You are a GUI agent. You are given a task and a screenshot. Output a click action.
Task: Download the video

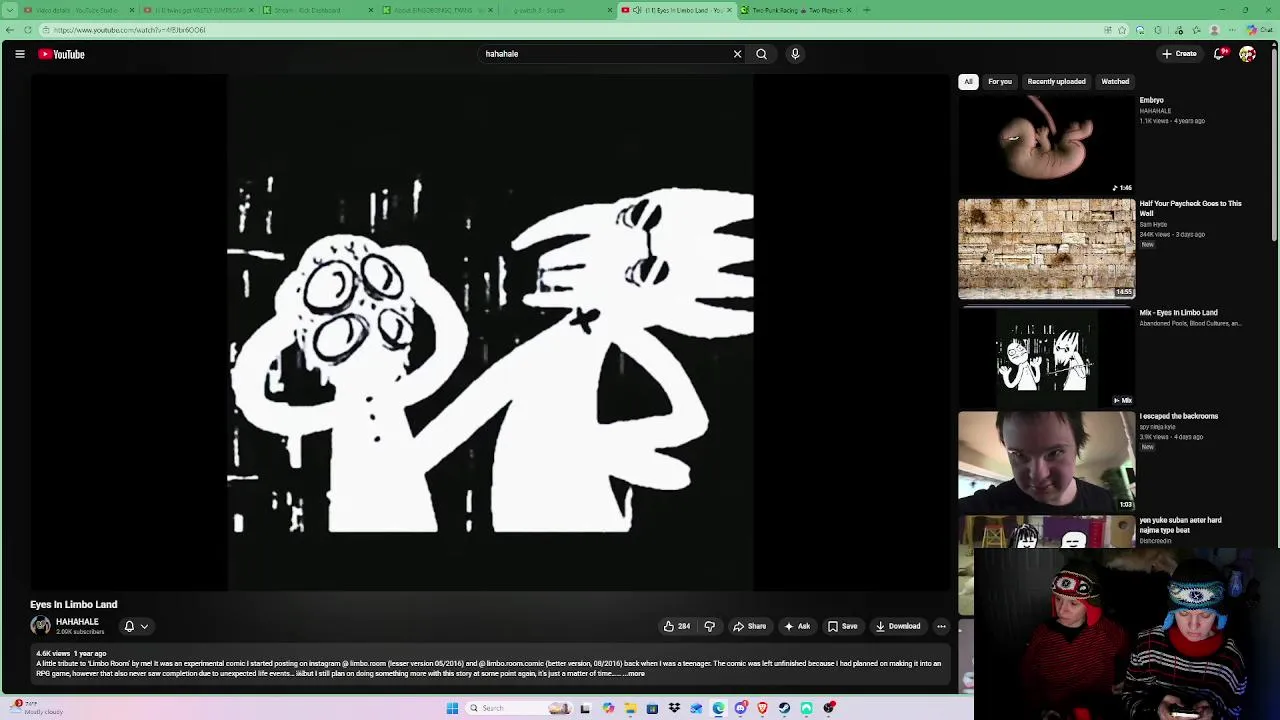coord(897,626)
